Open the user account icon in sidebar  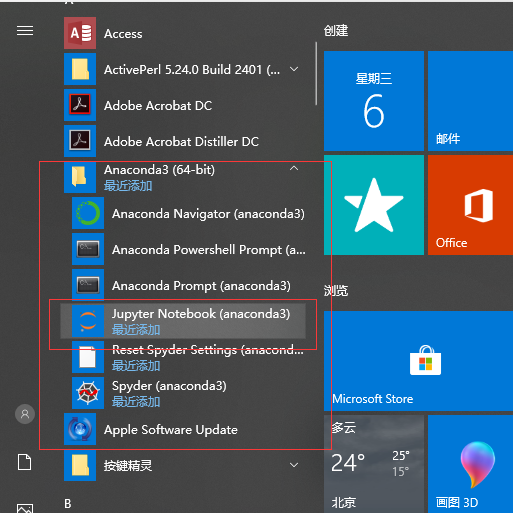(25, 414)
